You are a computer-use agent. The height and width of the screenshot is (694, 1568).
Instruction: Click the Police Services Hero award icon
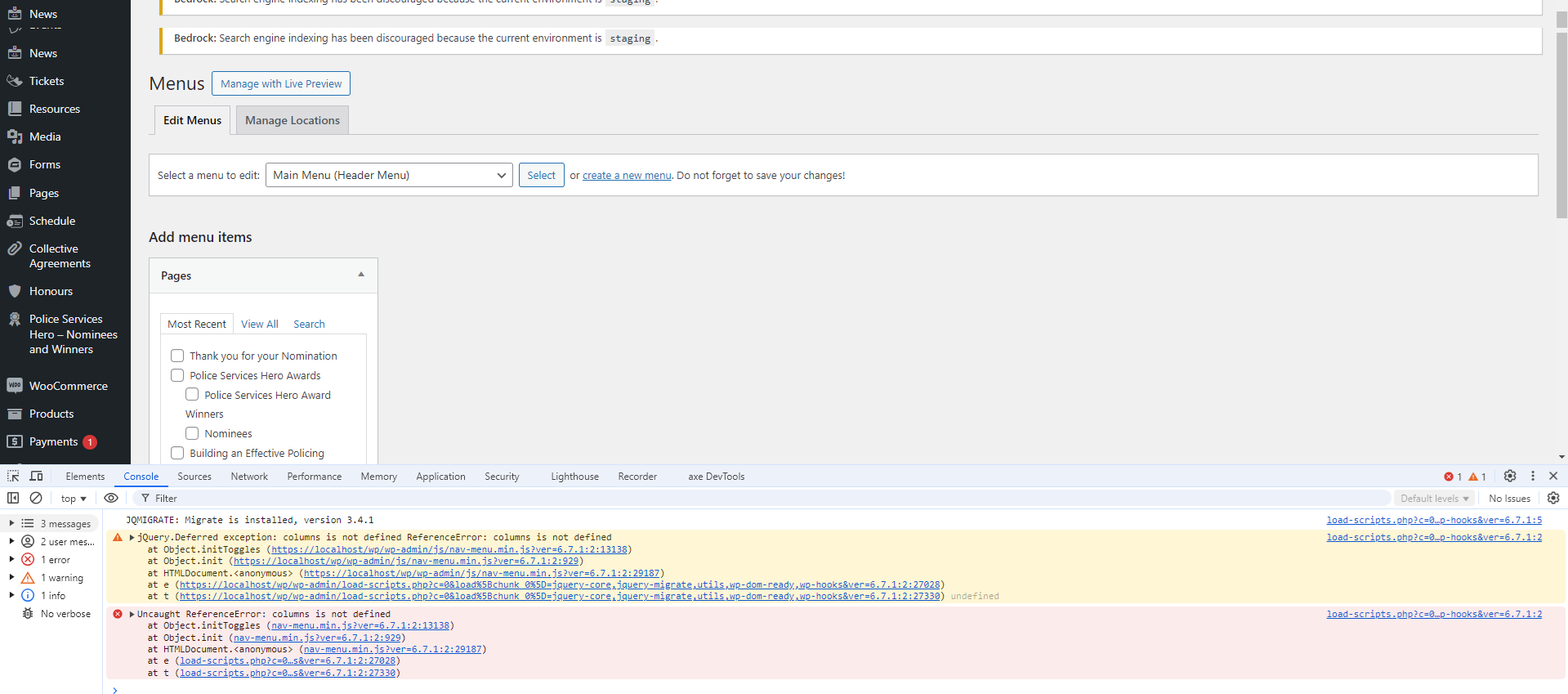point(14,319)
